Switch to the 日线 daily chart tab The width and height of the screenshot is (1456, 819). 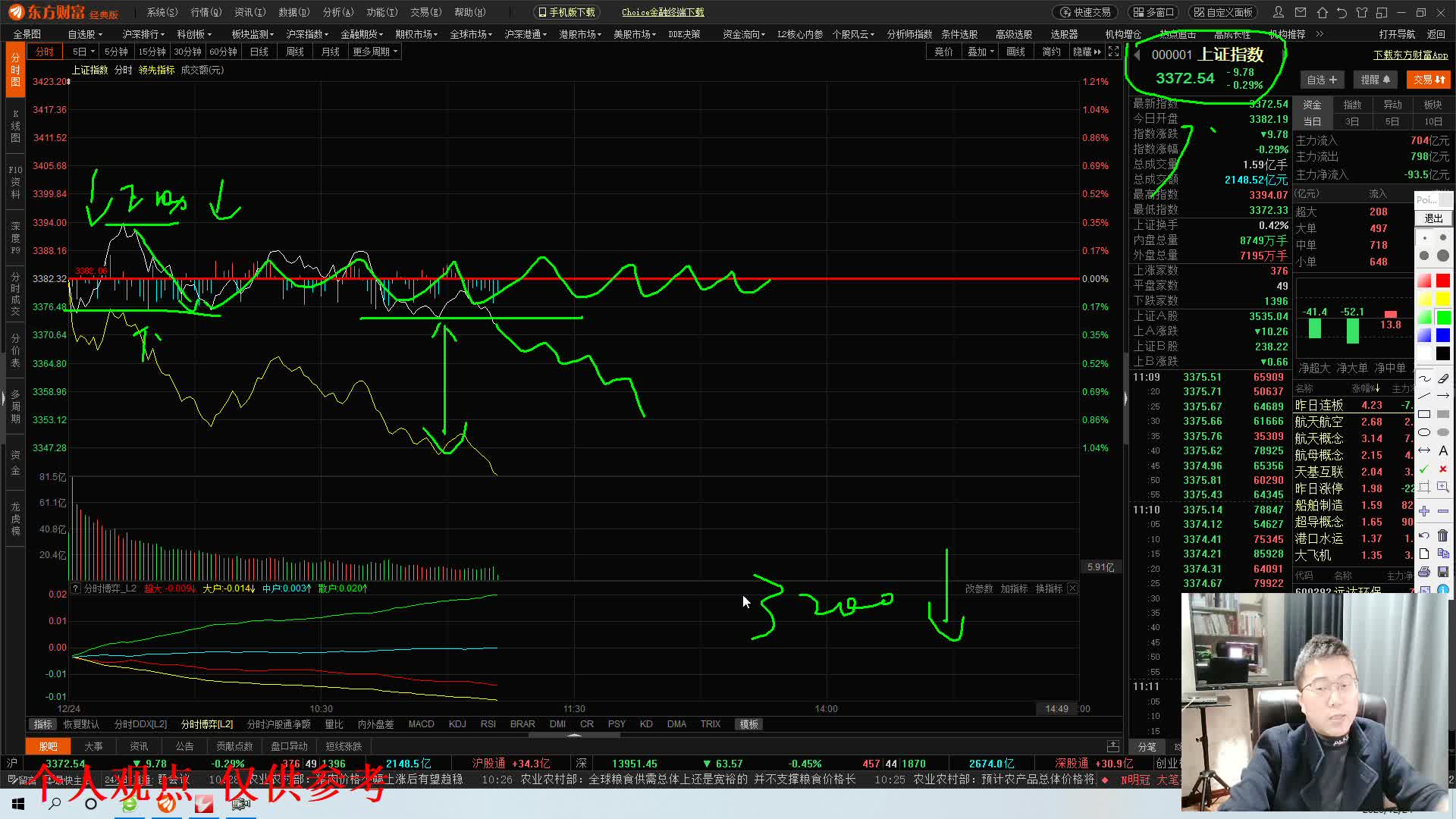(x=259, y=52)
